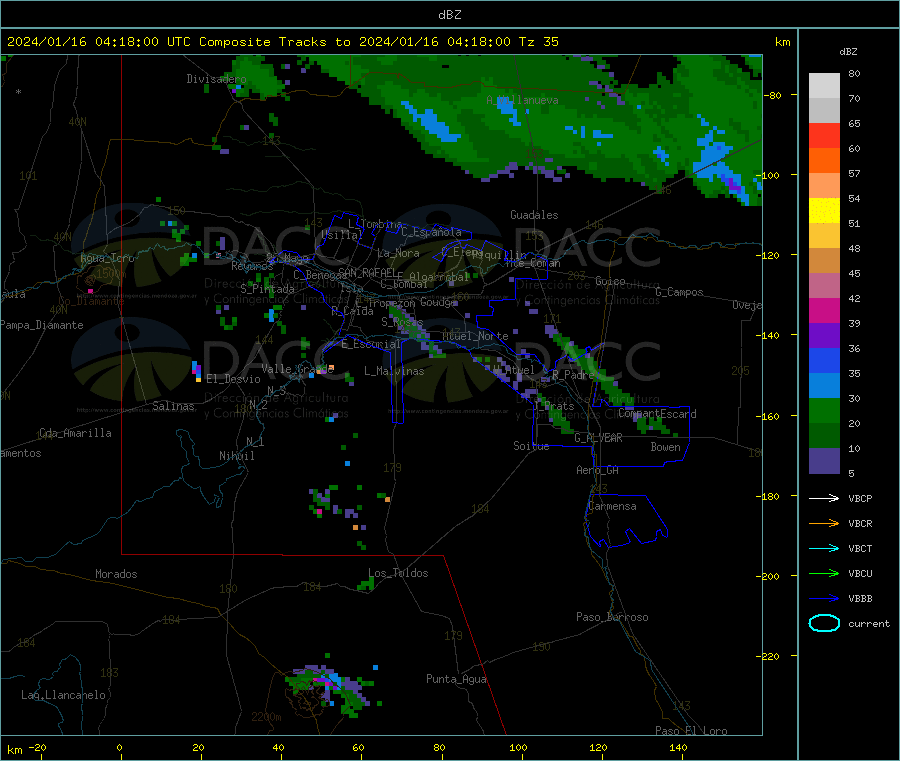
Task: Click the white VBCP arrow legend icon
Action: [824, 498]
